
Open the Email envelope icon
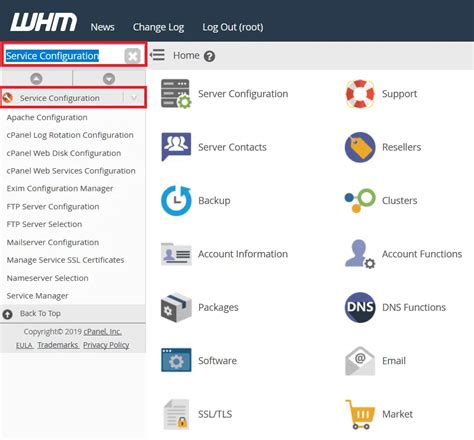pyautogui.click(x=360, y=361)
